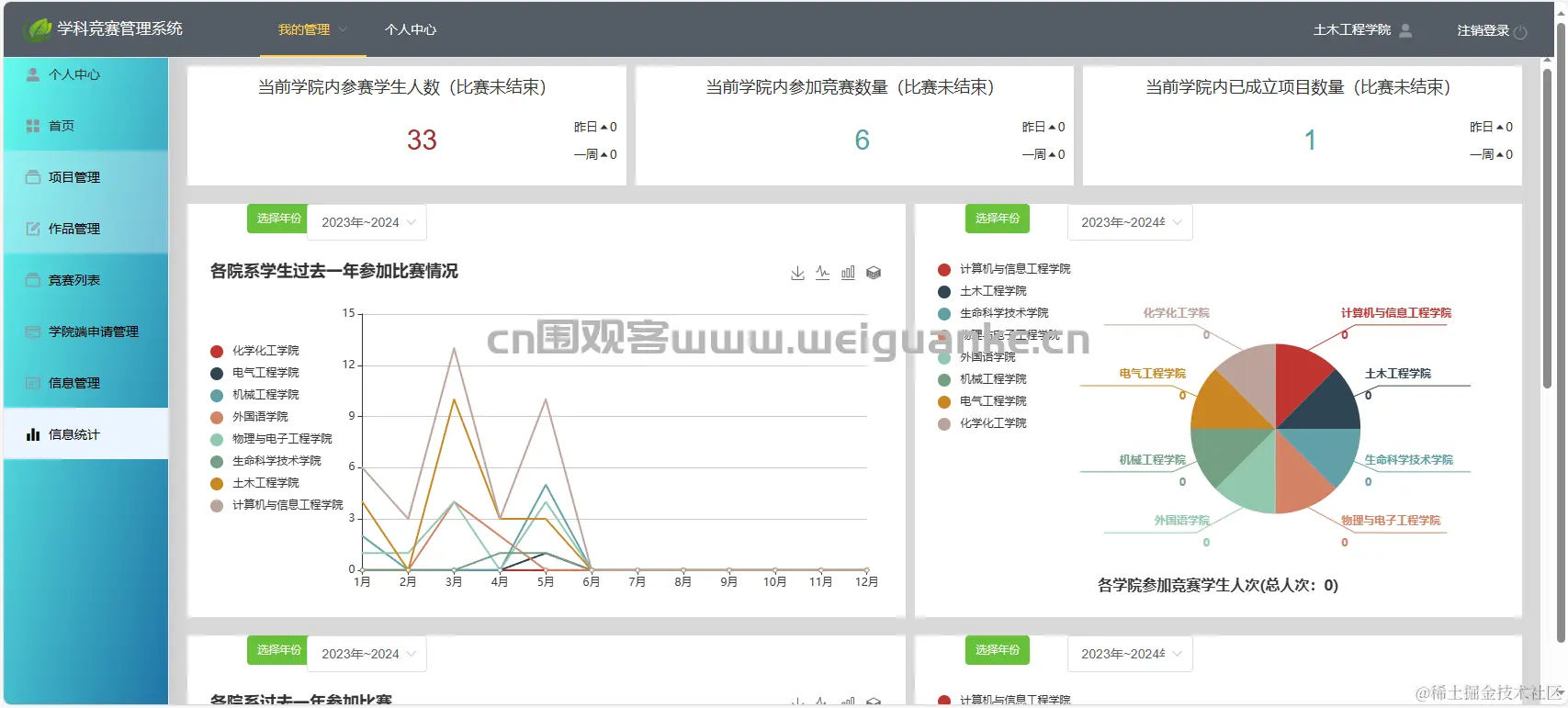Toggle 化学化工学院 series in line chart legend
The image size is (1568, 708).
tap(254, 351)
